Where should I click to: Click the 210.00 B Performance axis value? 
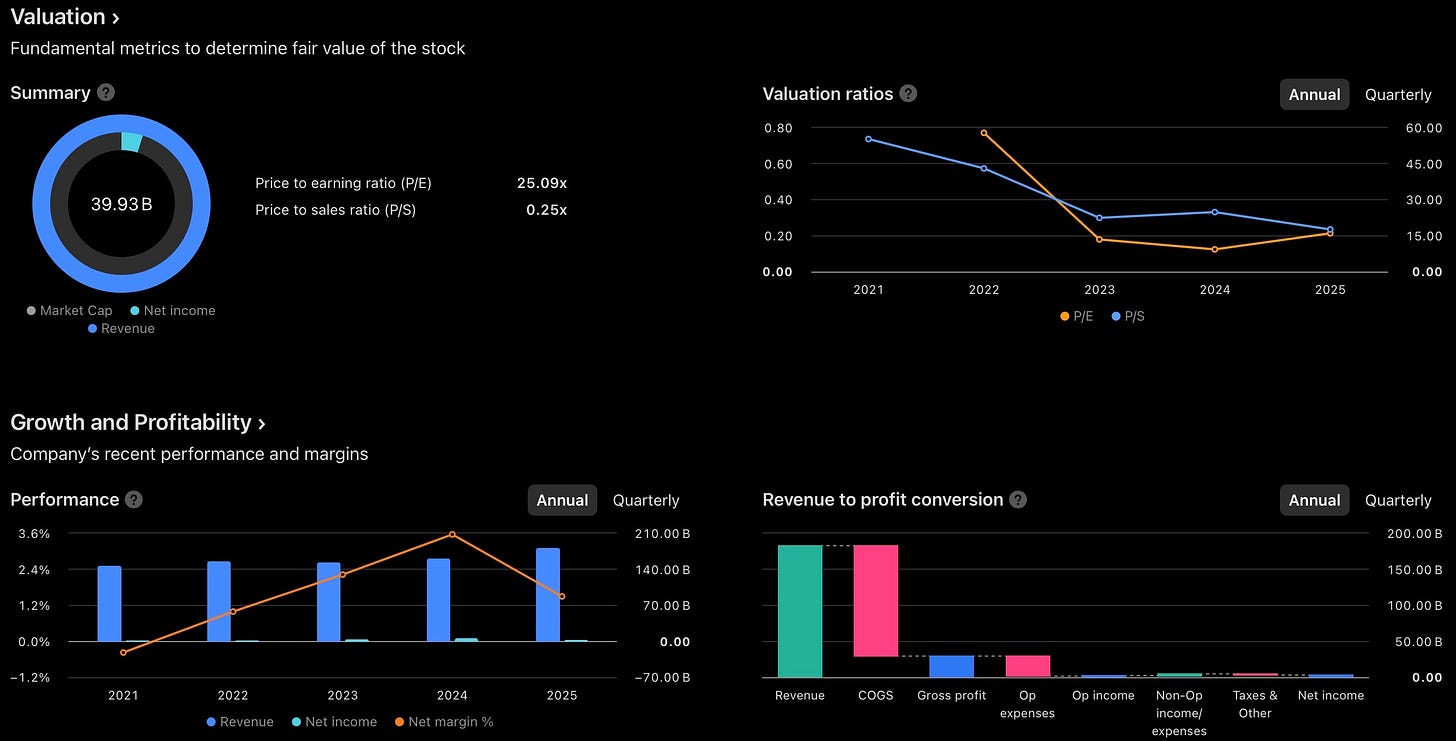[x=661, y=534]
